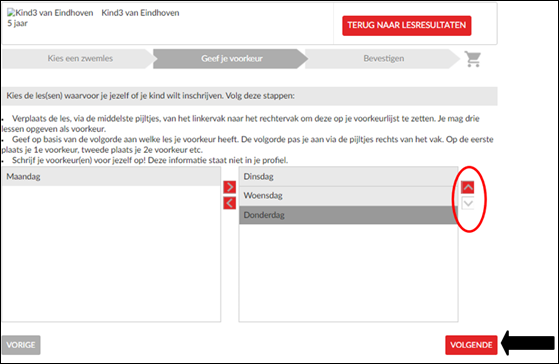The width and height of the screenshot is (559, 364).
Task: Click the Kind3 van Eindhoven name text
Action: (140, 13)
